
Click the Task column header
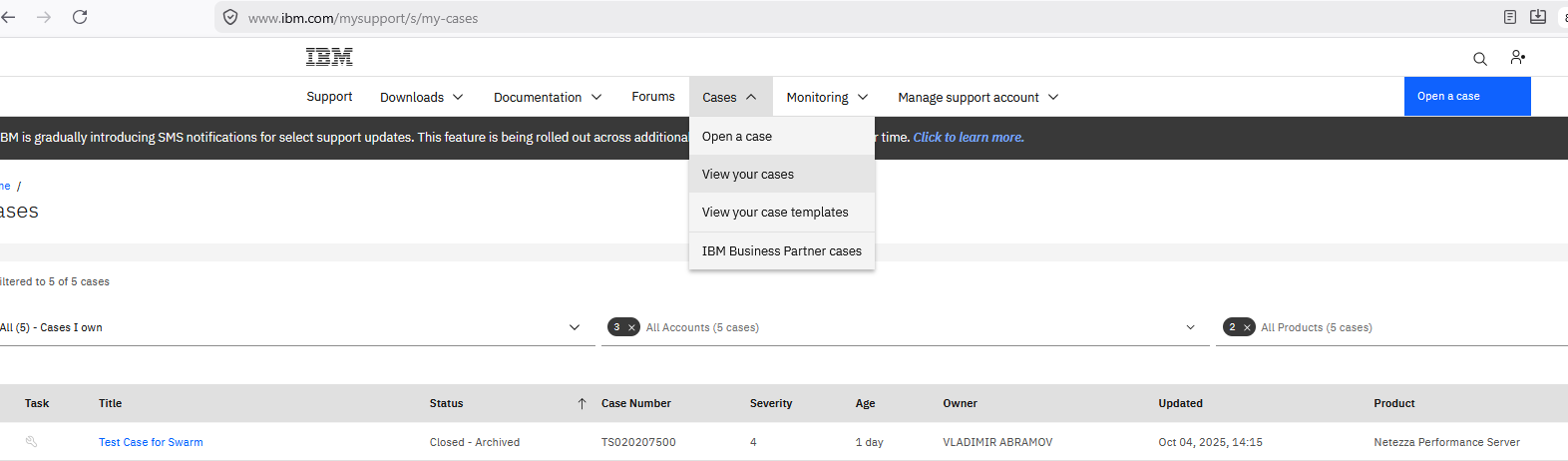click(x=37, y=403)
